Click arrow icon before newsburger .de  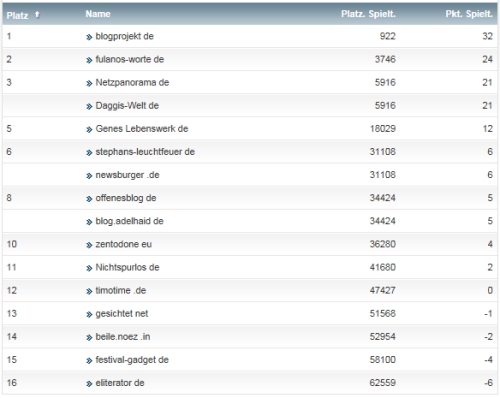pos(89,176)
